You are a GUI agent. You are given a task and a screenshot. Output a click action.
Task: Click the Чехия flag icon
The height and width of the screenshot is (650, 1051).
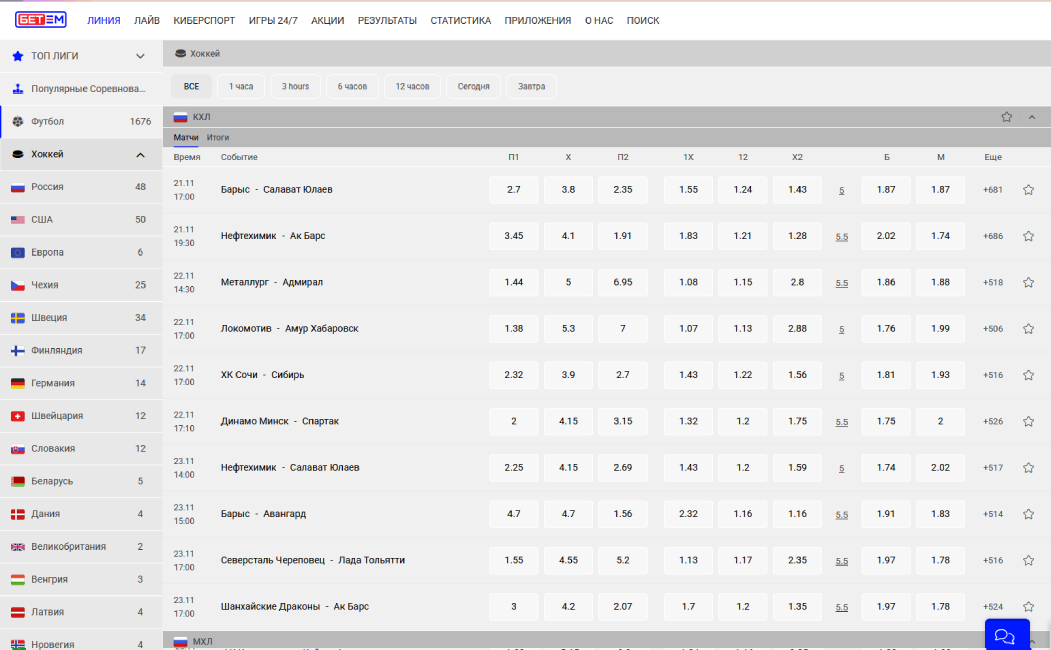coord(18,285)
